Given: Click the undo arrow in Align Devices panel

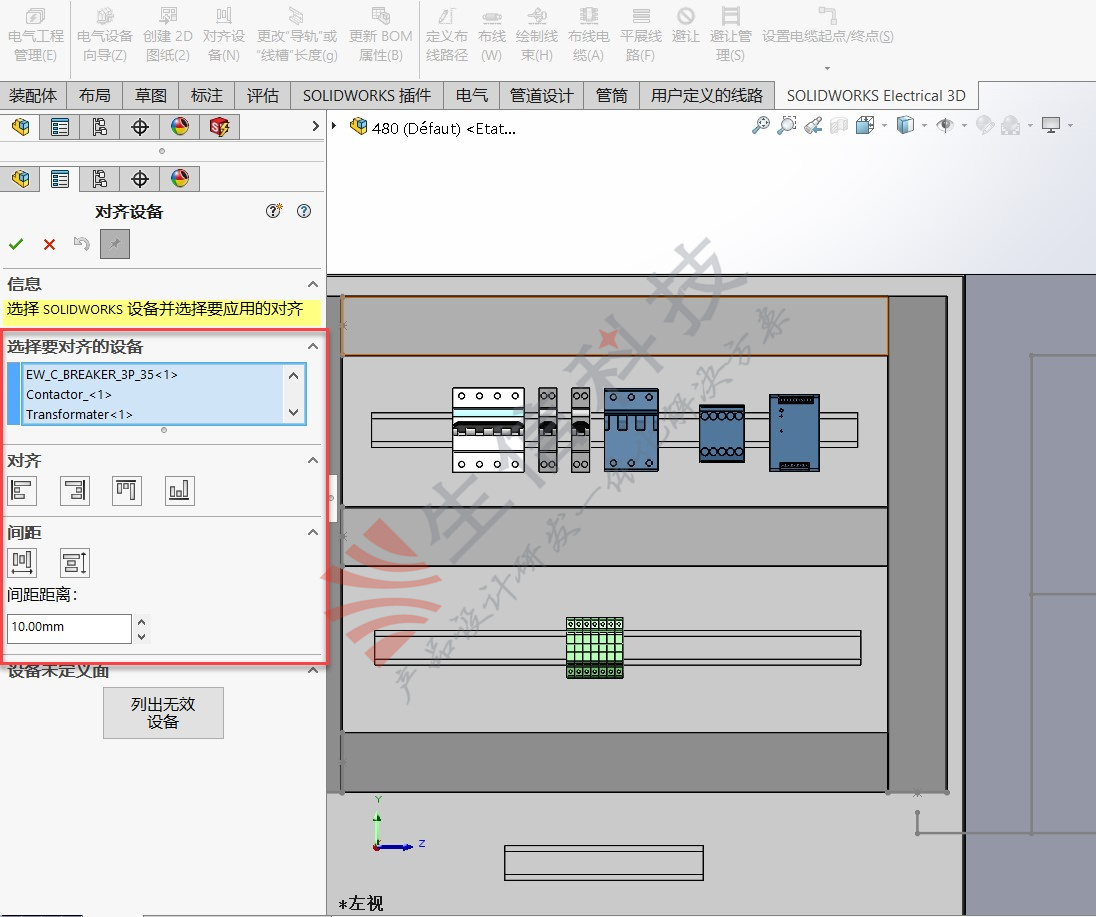Looking at the screenshot, I should coord(82,243).
